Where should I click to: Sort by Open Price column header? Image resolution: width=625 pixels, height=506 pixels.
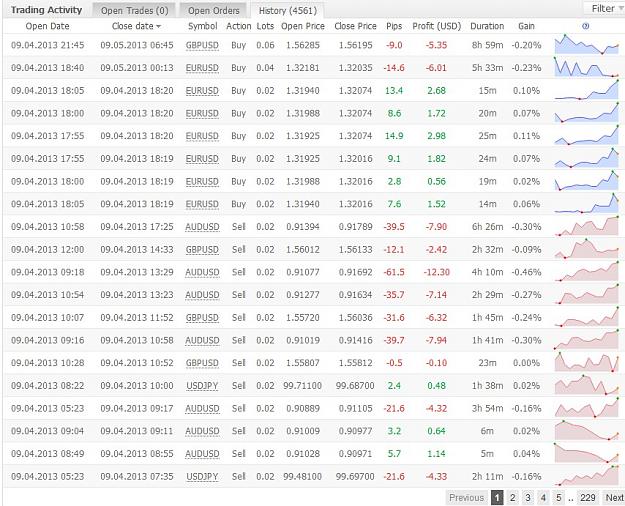click(303, 26)
